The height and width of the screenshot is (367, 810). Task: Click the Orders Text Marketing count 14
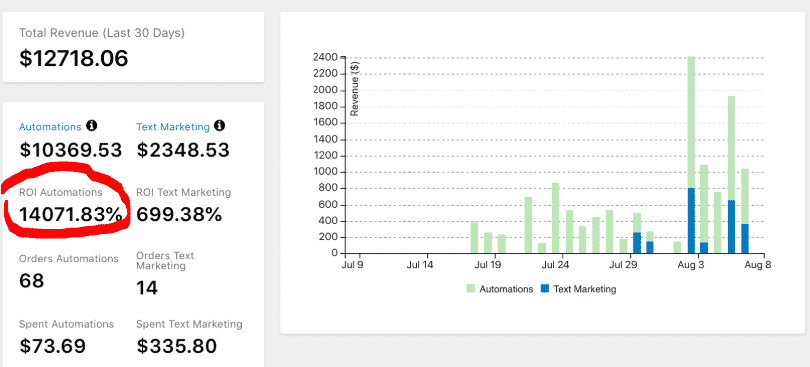click(147, 288)
